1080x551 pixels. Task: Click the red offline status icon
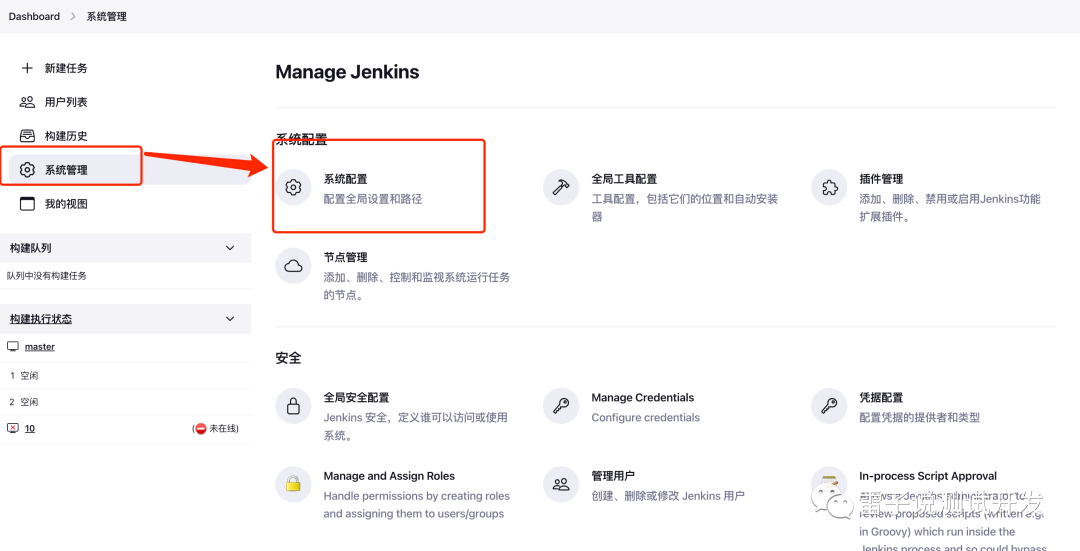pyautogui.click(x=201, y=428)
